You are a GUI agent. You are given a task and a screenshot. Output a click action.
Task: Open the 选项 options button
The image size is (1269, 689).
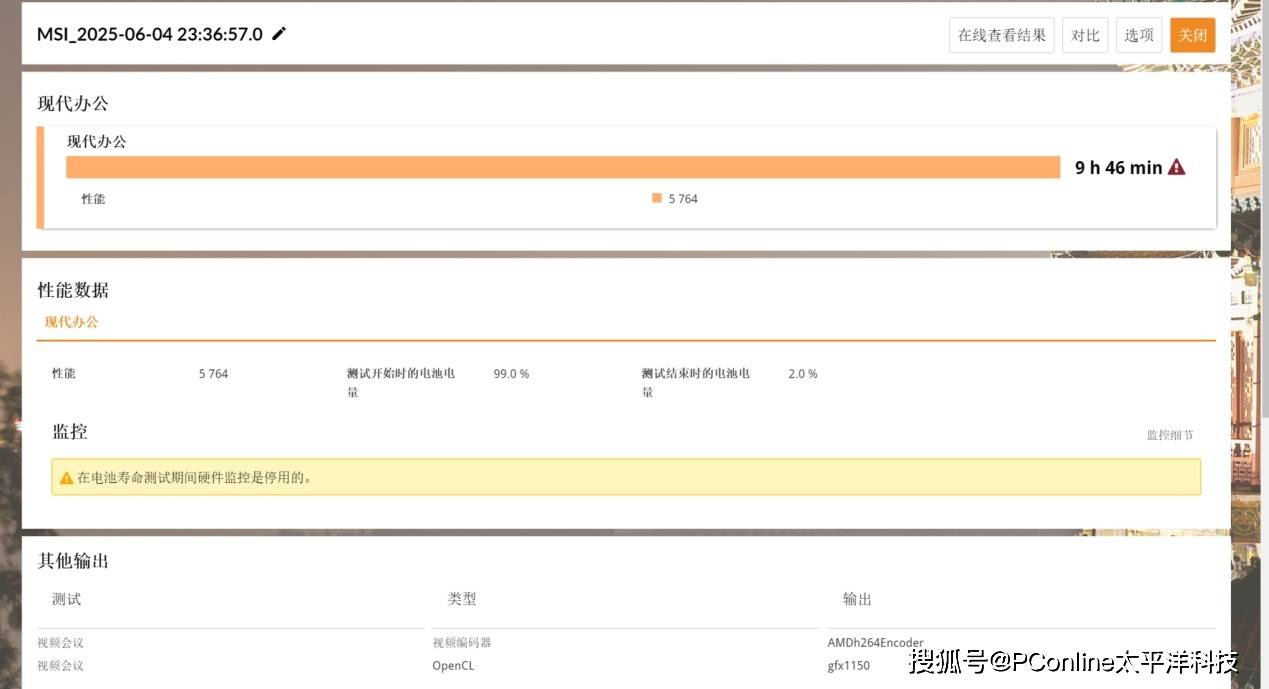pyautogui.click(x=1139, y=35)
